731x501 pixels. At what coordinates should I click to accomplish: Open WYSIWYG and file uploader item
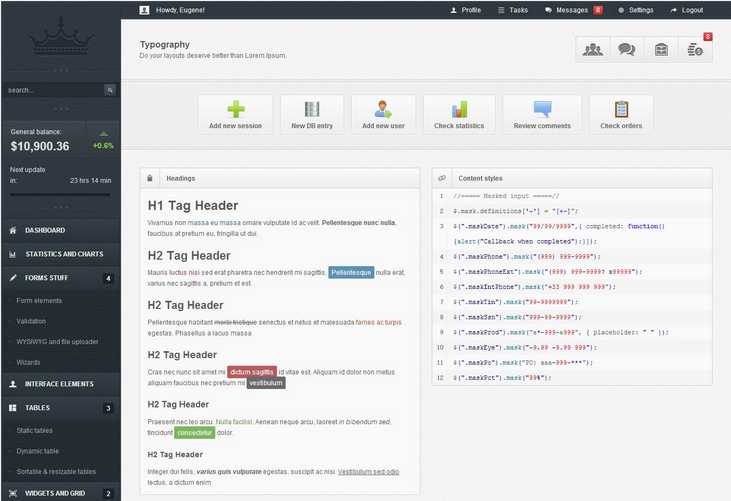click(57, 342)
